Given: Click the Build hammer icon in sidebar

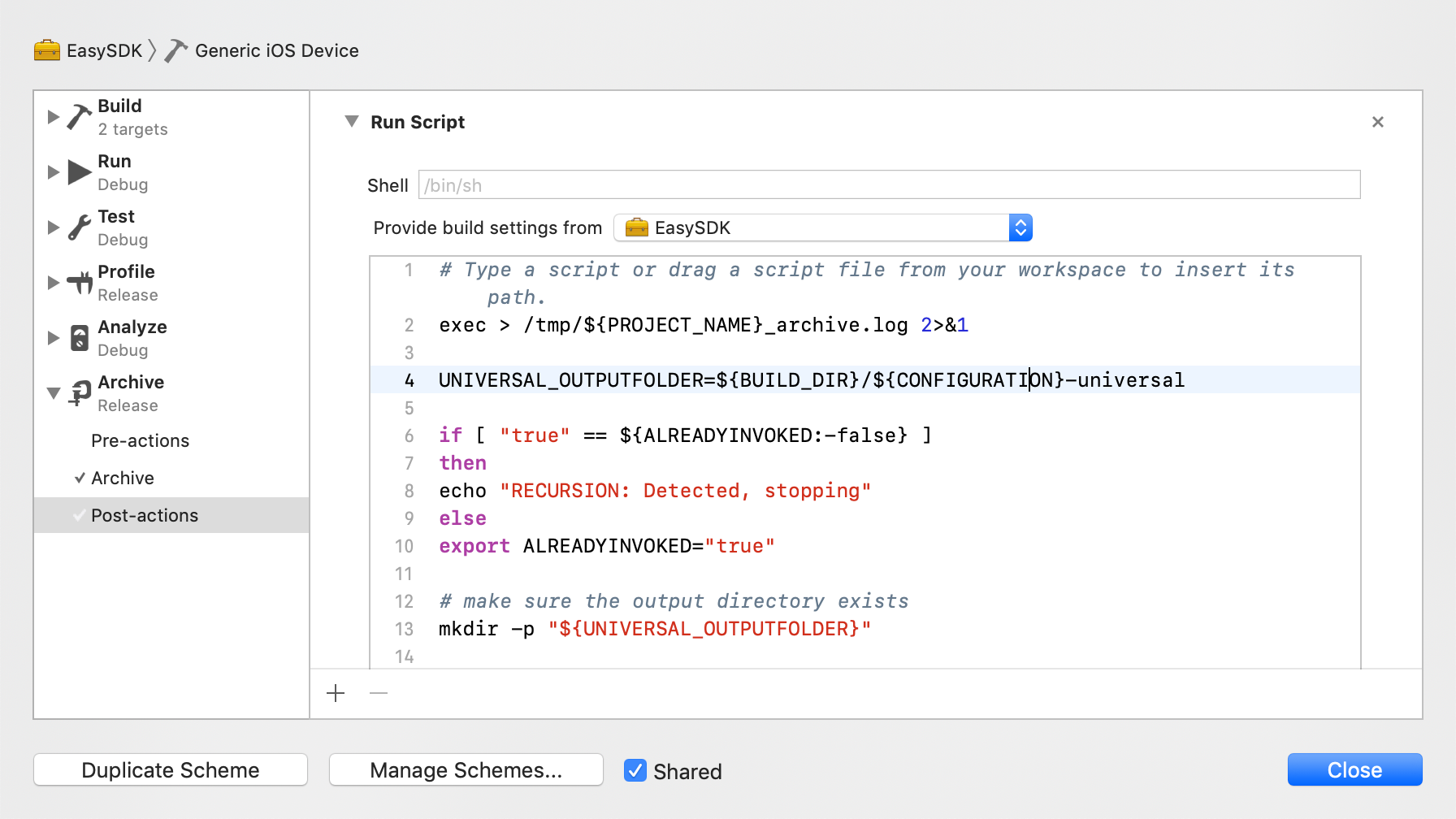Looking at the screenshot, I should click(x=79, y=117).
